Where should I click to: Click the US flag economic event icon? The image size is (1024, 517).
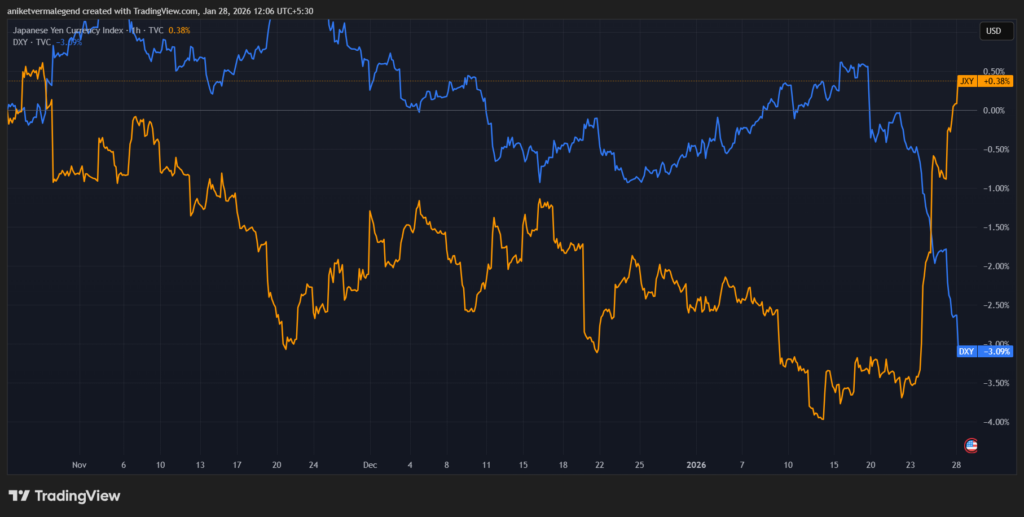click(969, 444)
